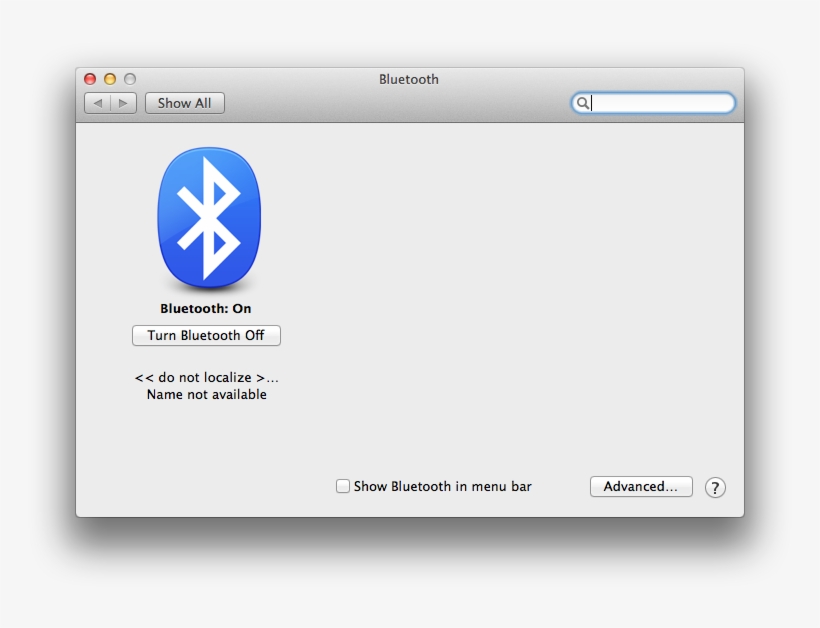This screenshot has width=820, height=628.
Task: Click the forward navigation arrow
Action: 122,102
